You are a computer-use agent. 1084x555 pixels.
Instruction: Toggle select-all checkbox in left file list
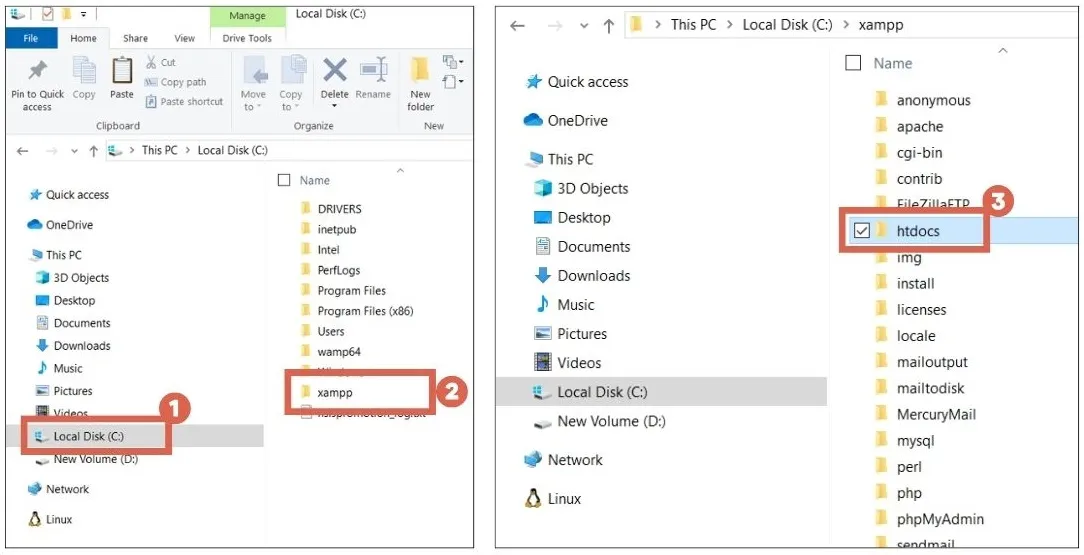283,180
